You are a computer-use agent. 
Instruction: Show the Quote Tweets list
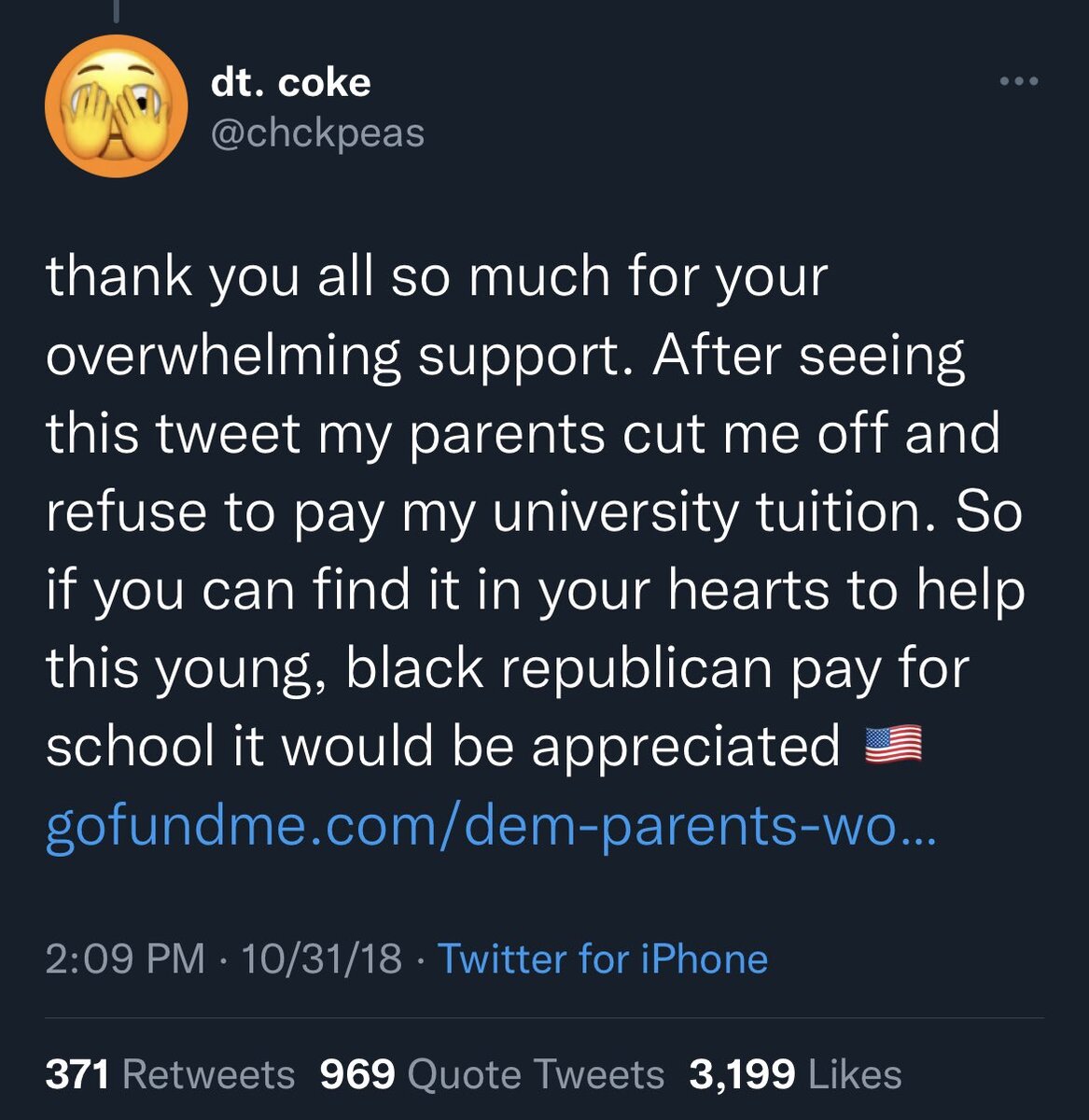pos(537,1074)
